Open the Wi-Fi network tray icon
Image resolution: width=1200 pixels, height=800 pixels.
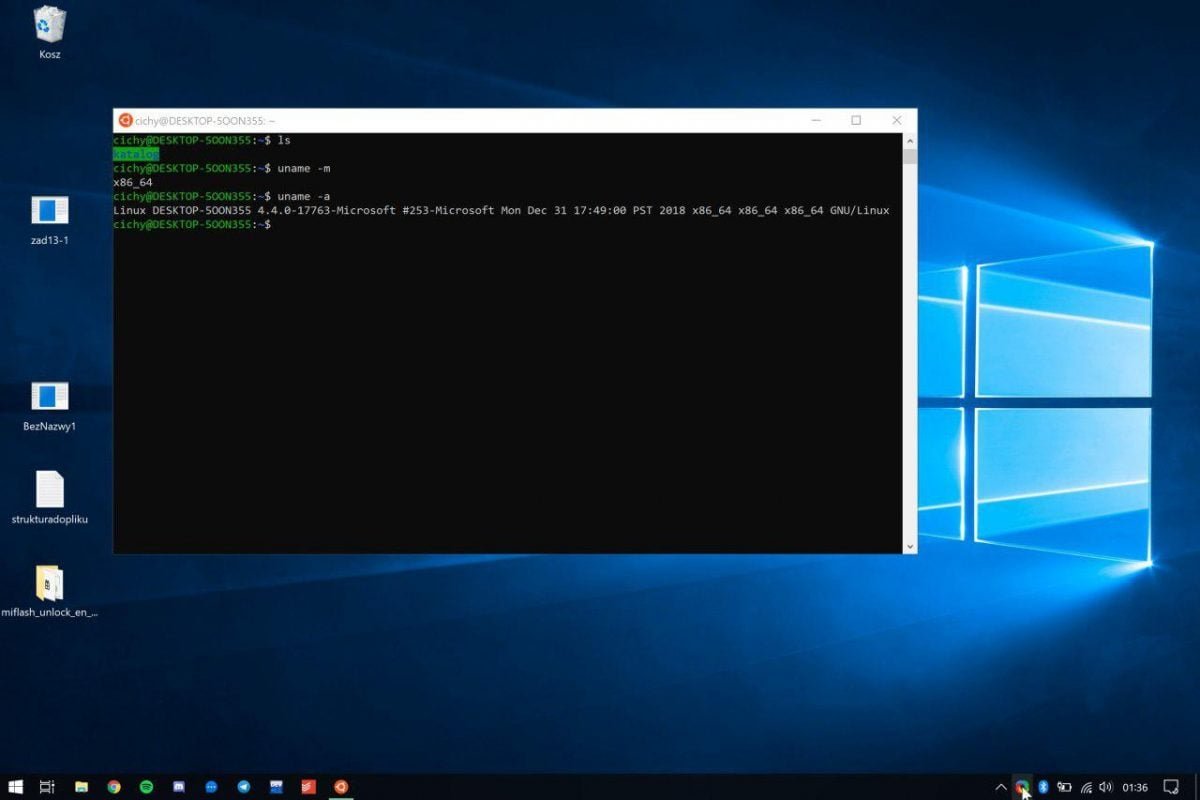[1086, 787]
